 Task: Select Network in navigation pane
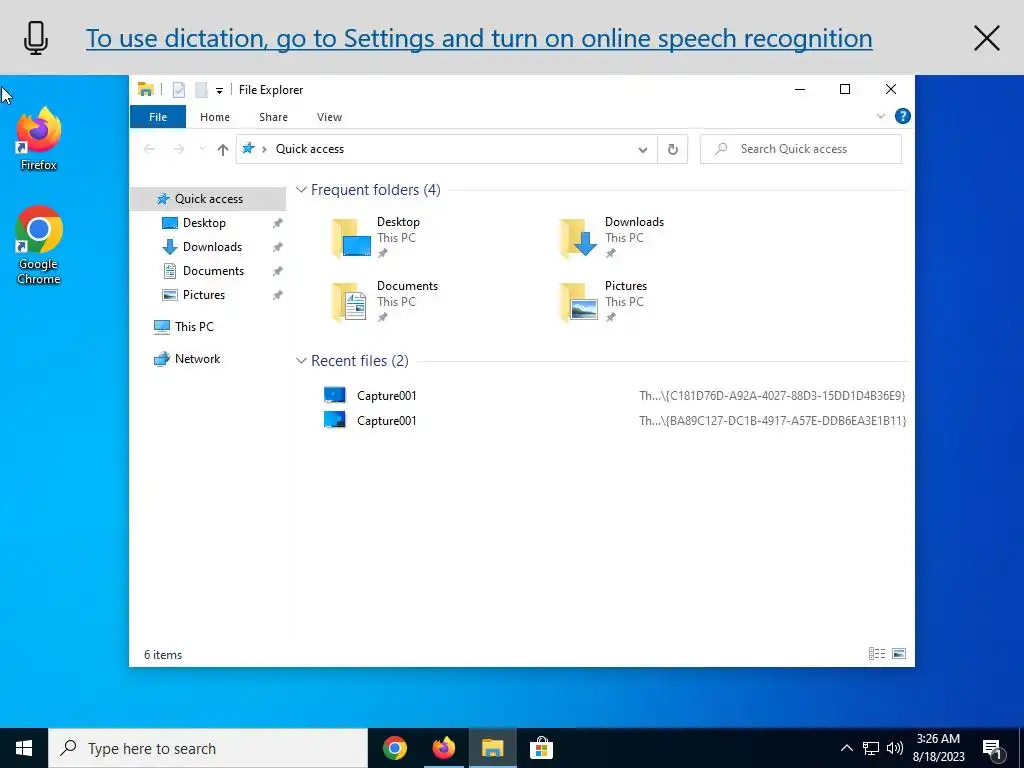click(197, 359)
